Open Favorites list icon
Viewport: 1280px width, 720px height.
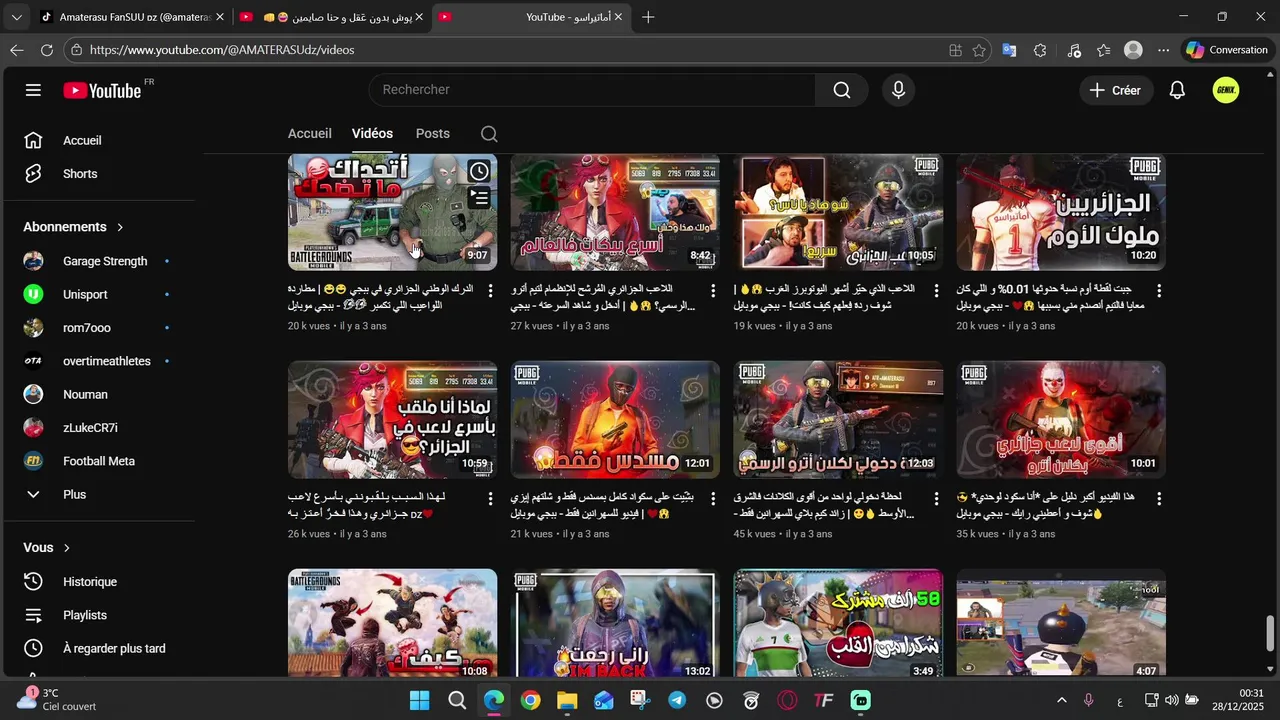(1103, 50)
